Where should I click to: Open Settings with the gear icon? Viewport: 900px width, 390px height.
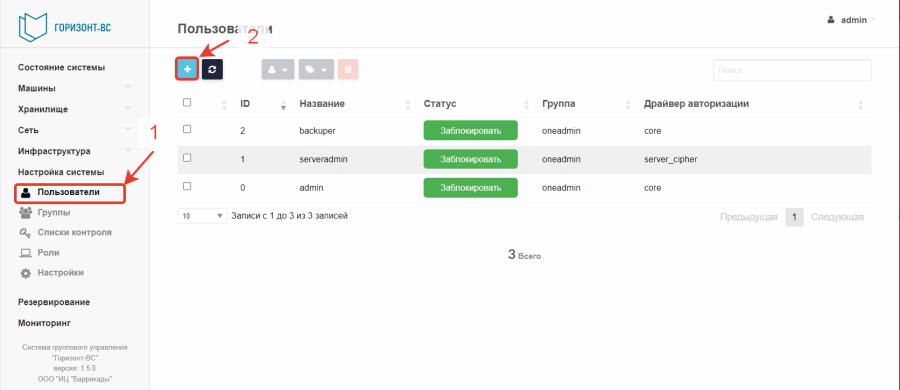(26, 273)
